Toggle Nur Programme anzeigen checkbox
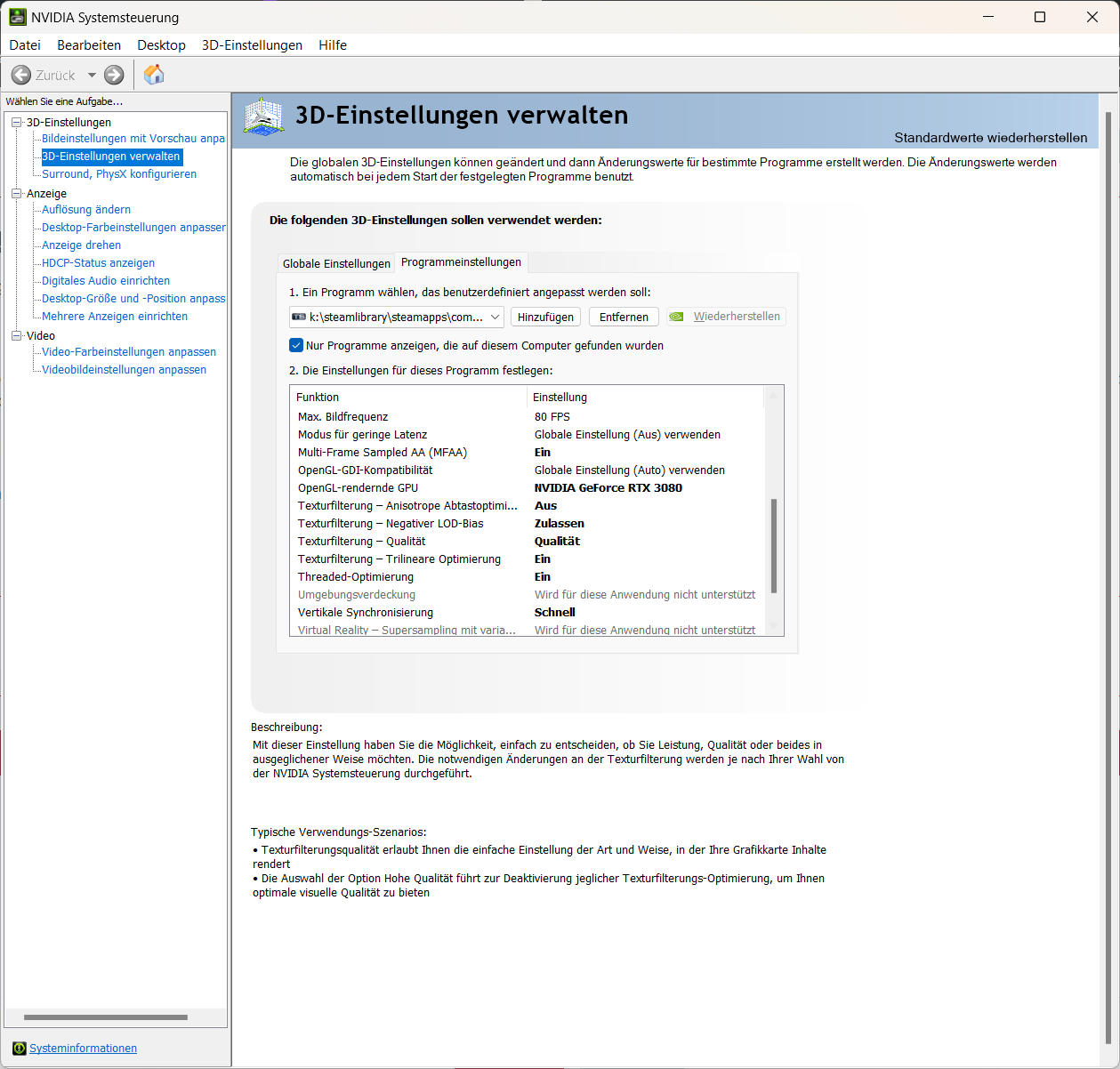 pos(296,345)
